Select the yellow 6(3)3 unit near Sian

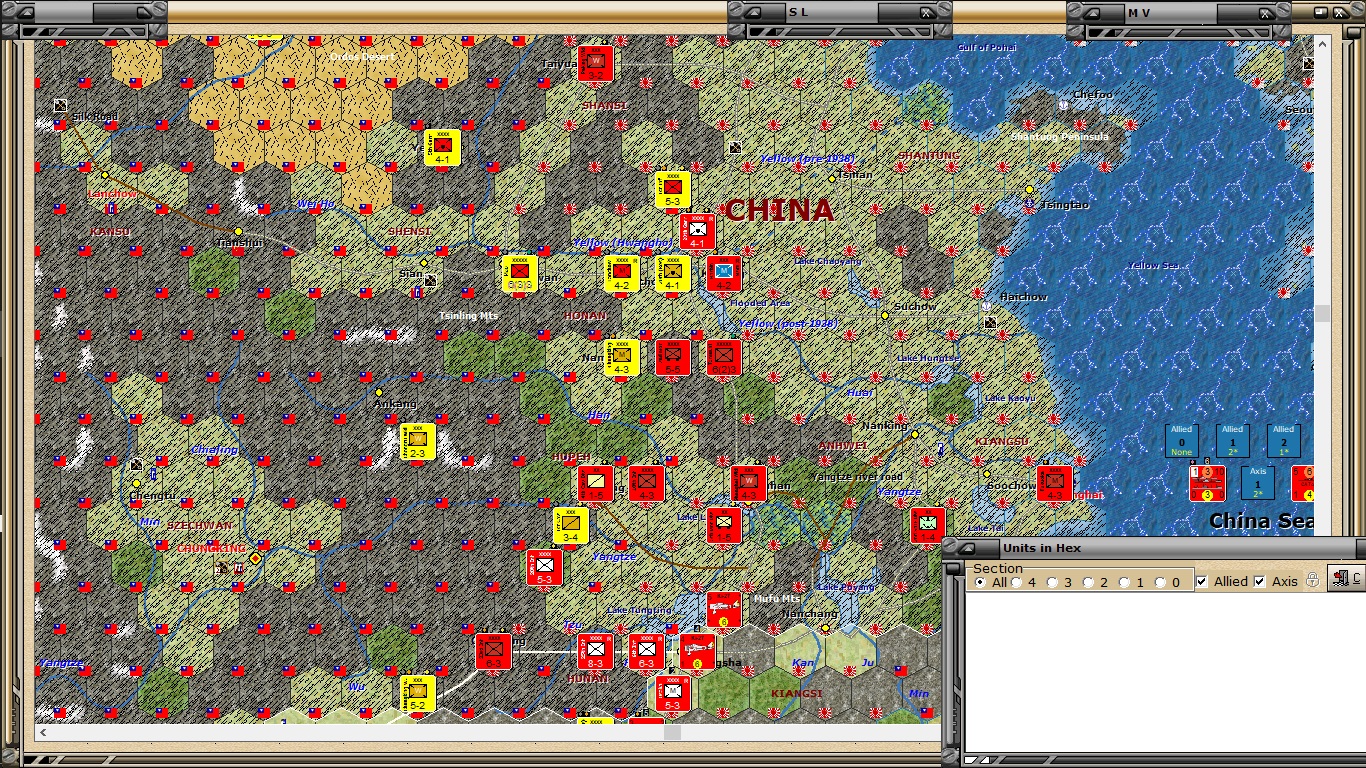click(520, 274)
